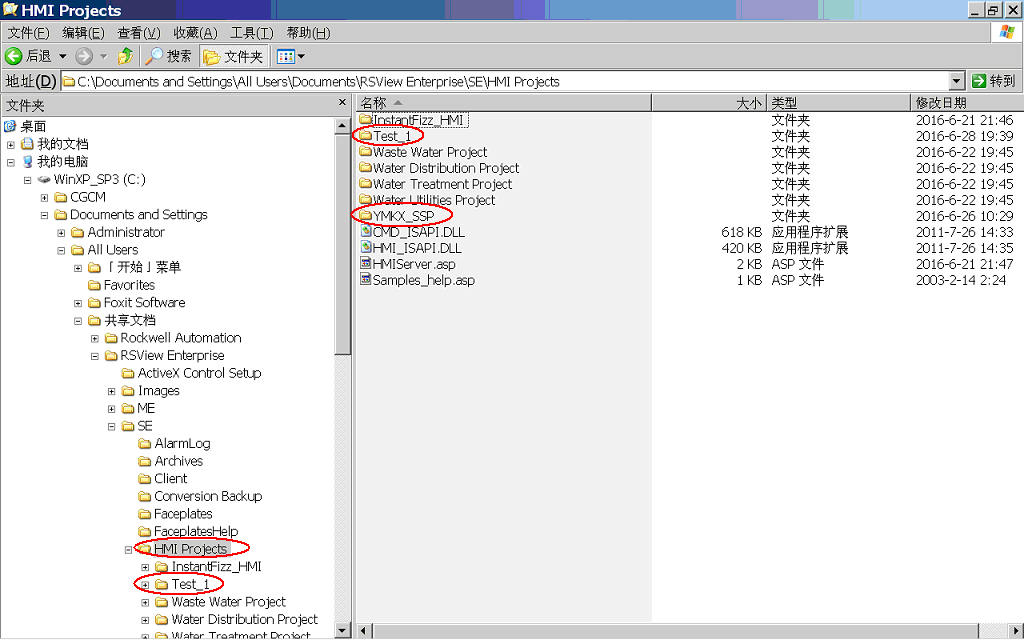The width and height of the screenshot is (1024, 640).
Task: Open the Views icon dropdown
Action: [x=291, y=57]
